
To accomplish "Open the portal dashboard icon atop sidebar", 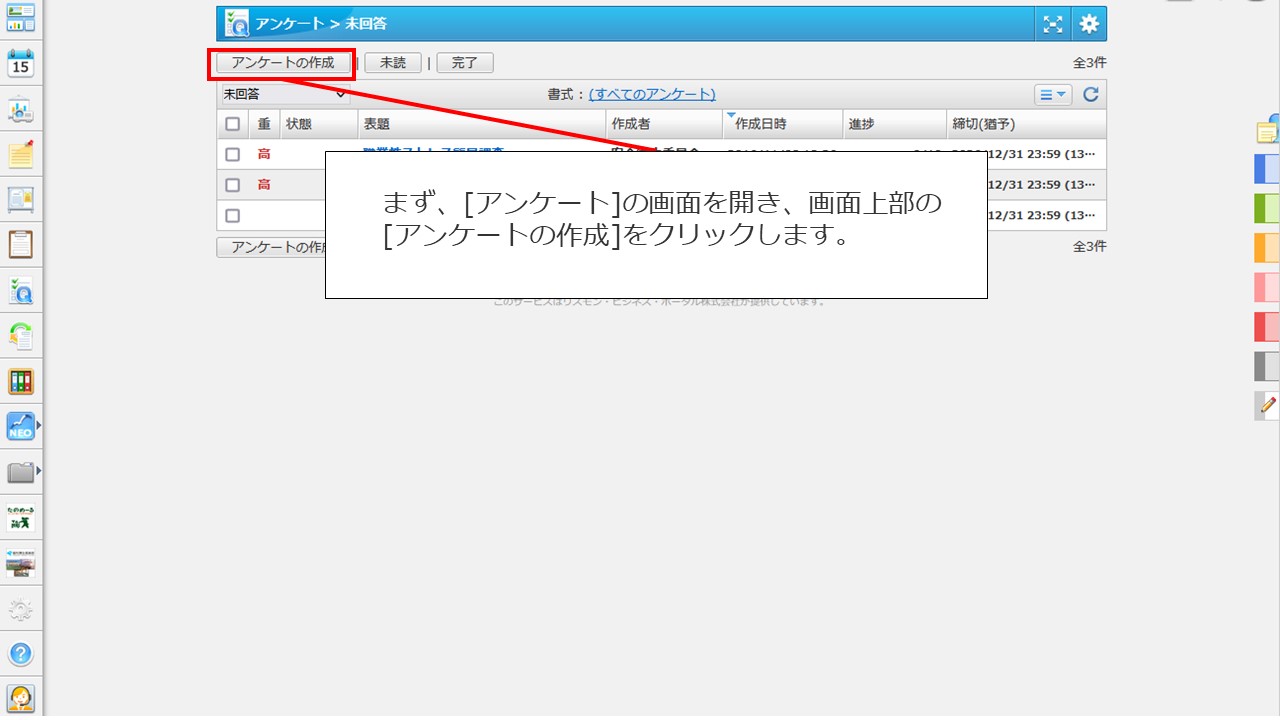I will click(21, 18).
